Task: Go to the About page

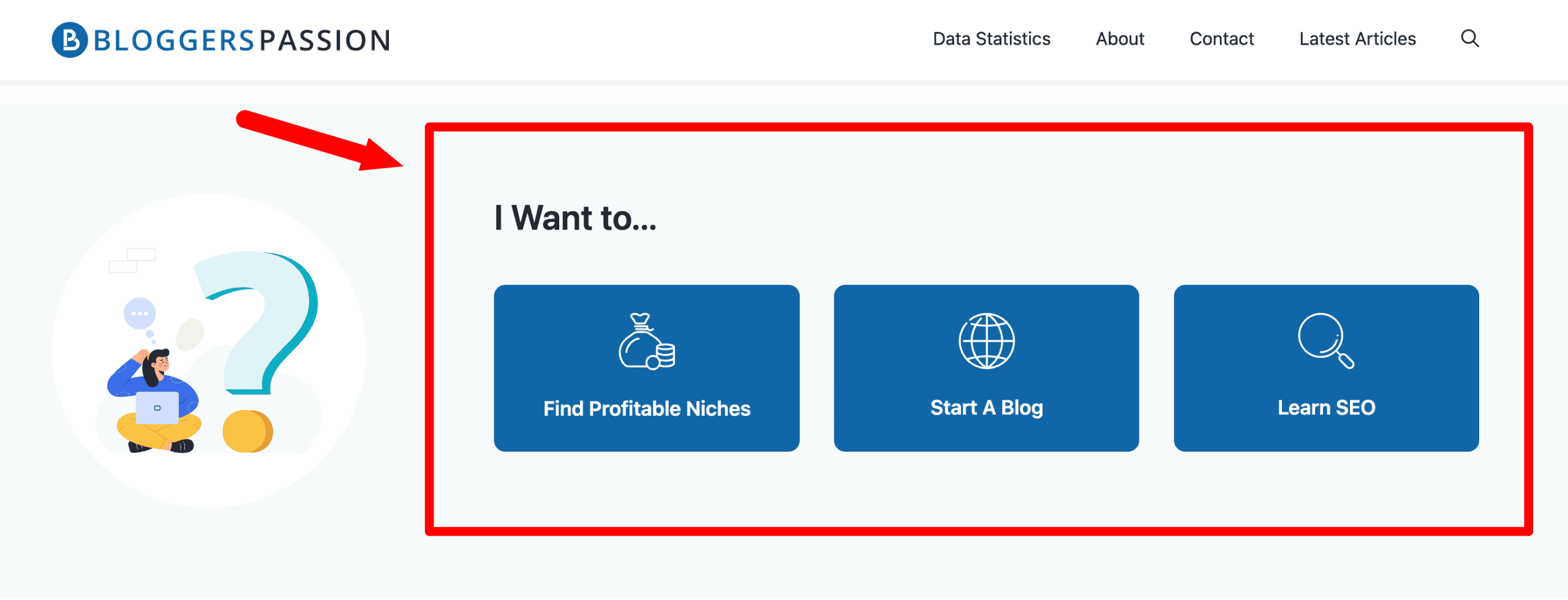Action: pos(1120,39)
